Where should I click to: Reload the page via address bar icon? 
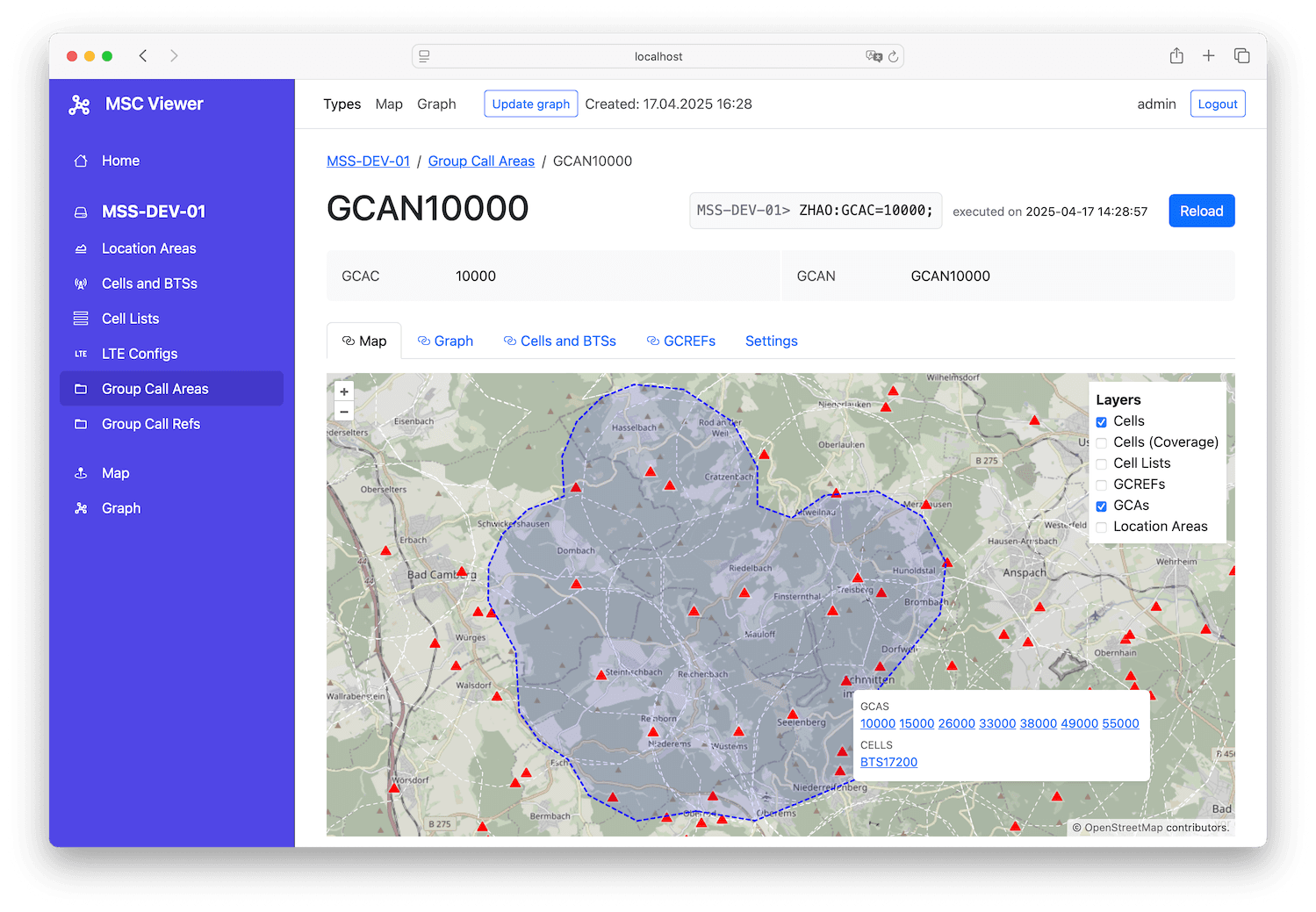[x=893, y=56]
